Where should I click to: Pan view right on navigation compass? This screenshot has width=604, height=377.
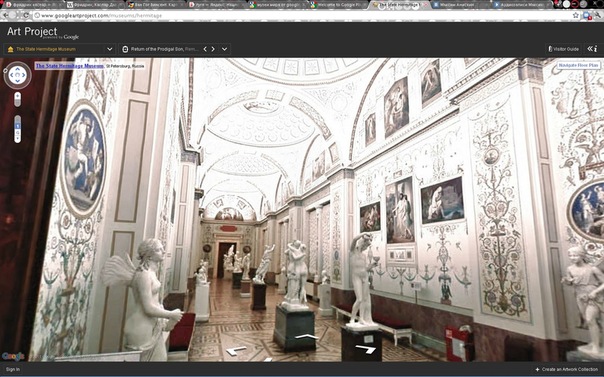(24, 75)
